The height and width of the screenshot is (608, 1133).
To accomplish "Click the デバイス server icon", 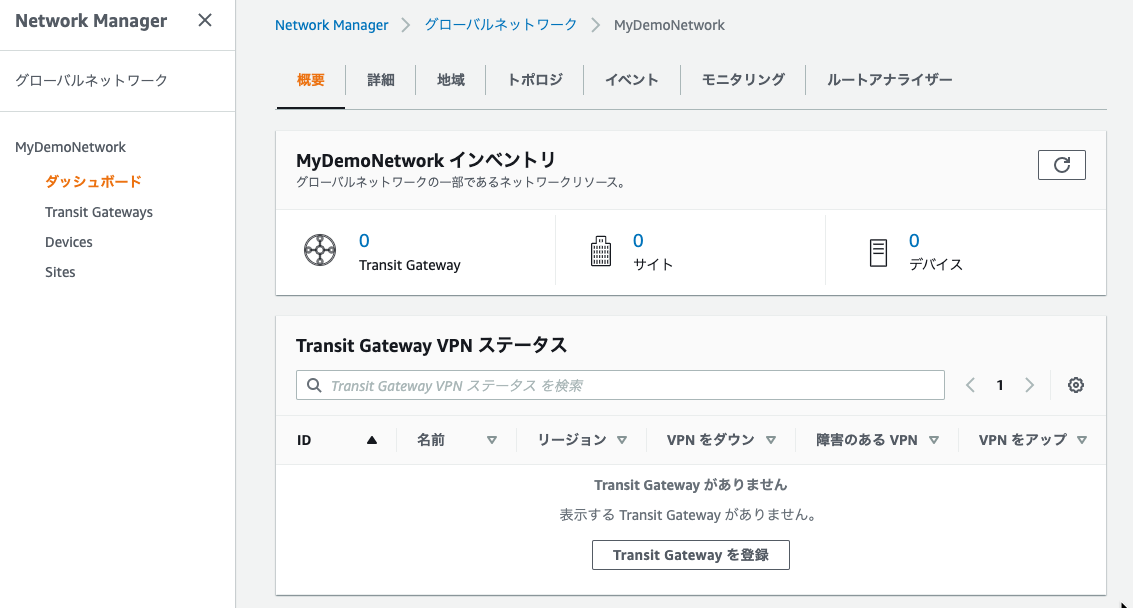I will tap(878, 253).
